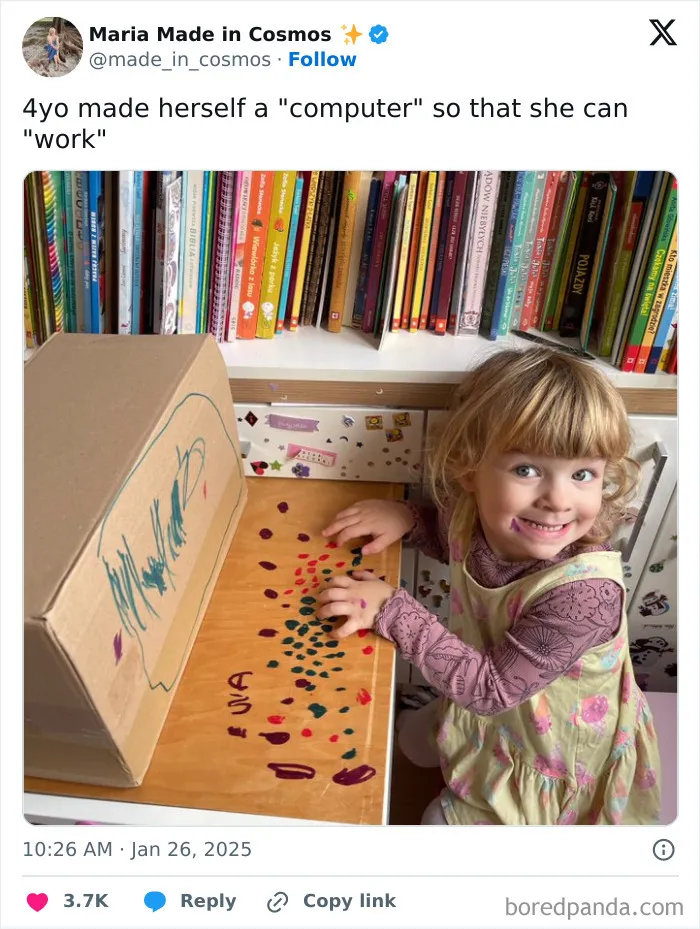The image size is (700, 929).
Task: Follow the made_in_cosmos account
Action: (x=322, y=59)
